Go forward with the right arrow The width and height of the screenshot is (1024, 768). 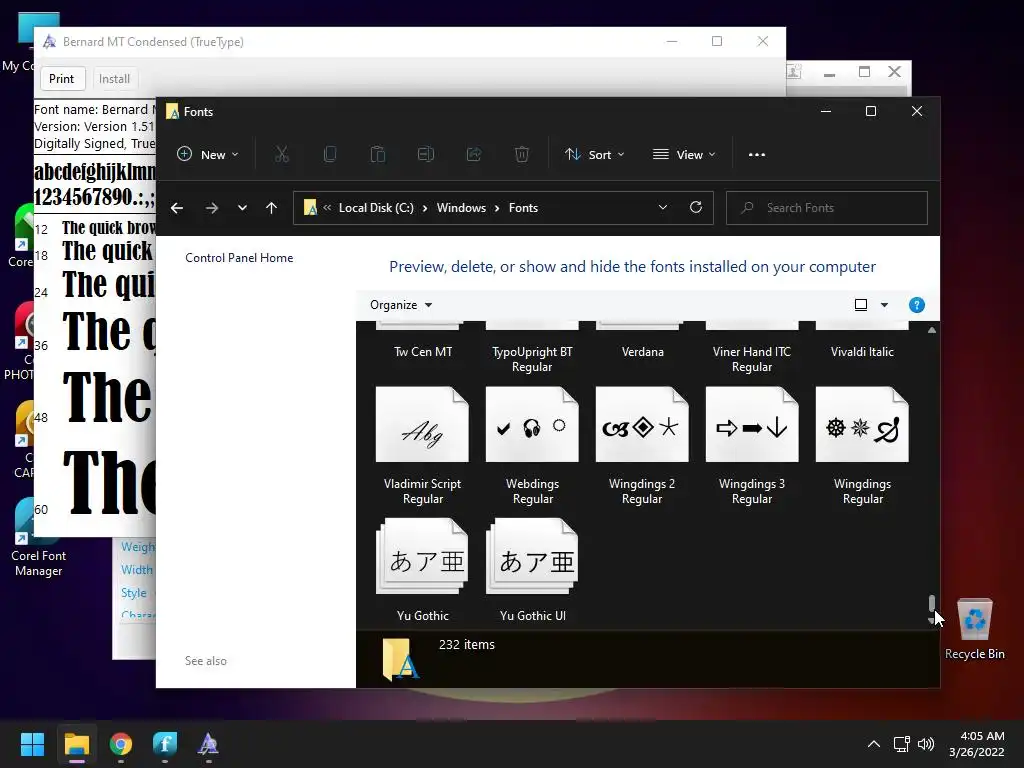point(212,208)
